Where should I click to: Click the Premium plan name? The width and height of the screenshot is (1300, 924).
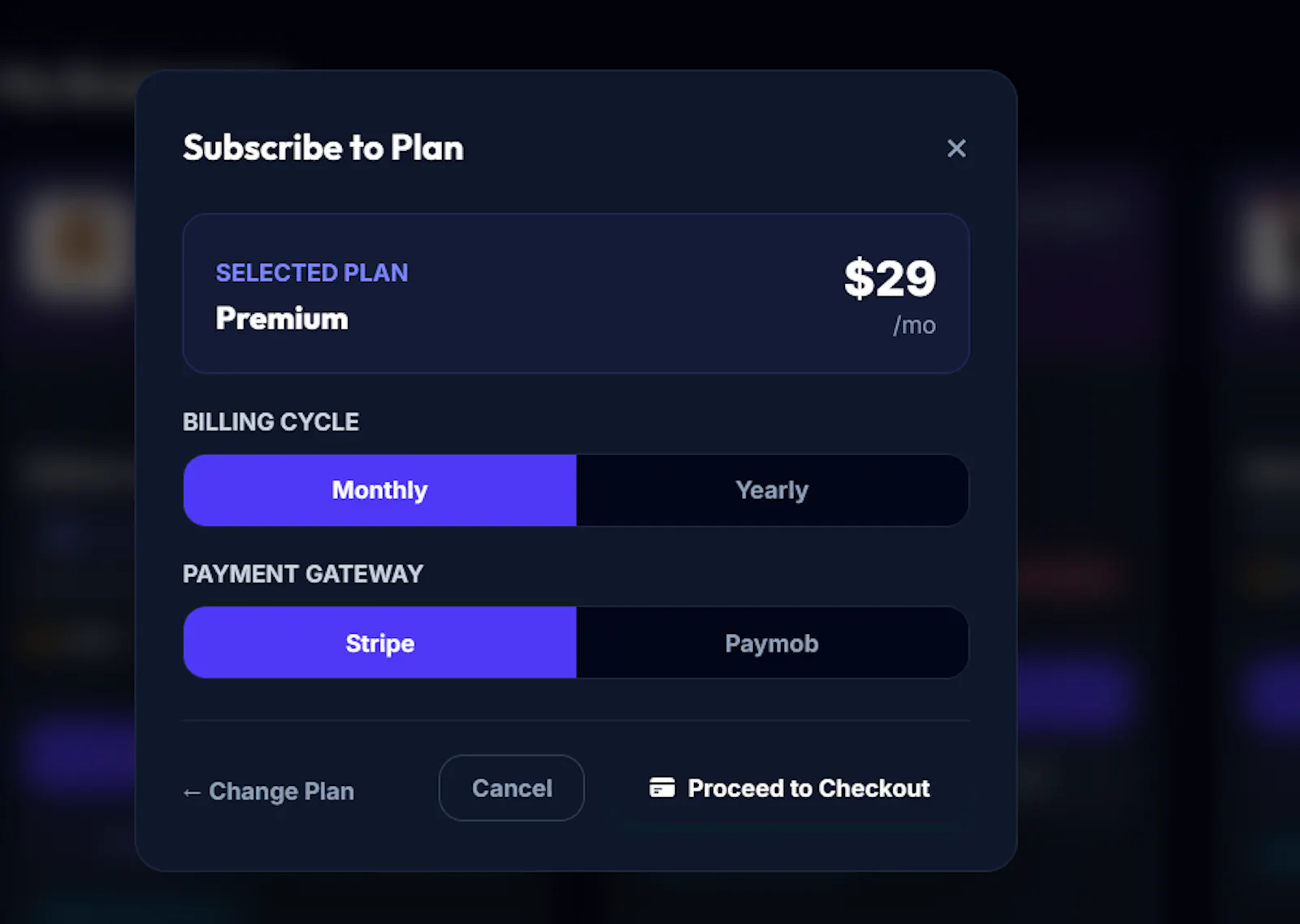282,319
